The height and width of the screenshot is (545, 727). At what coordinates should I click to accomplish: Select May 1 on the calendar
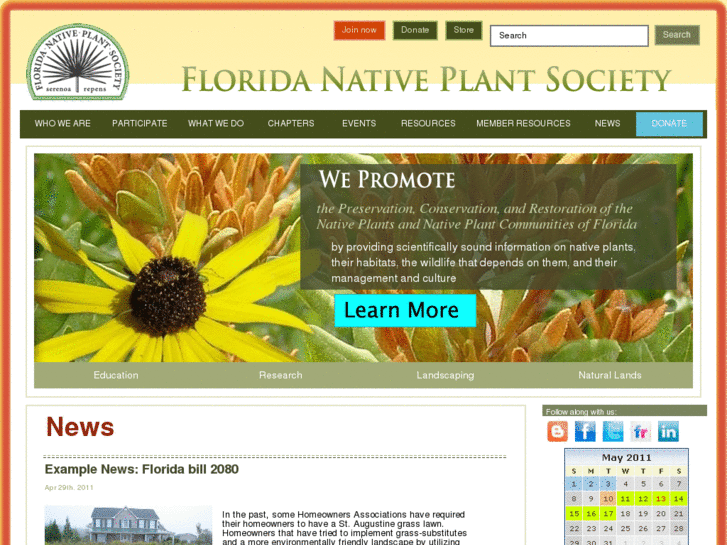[x=574, y=484]
